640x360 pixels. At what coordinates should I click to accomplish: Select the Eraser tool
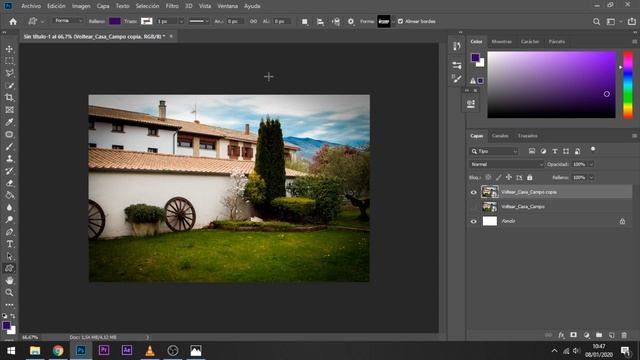coord(9,183)
